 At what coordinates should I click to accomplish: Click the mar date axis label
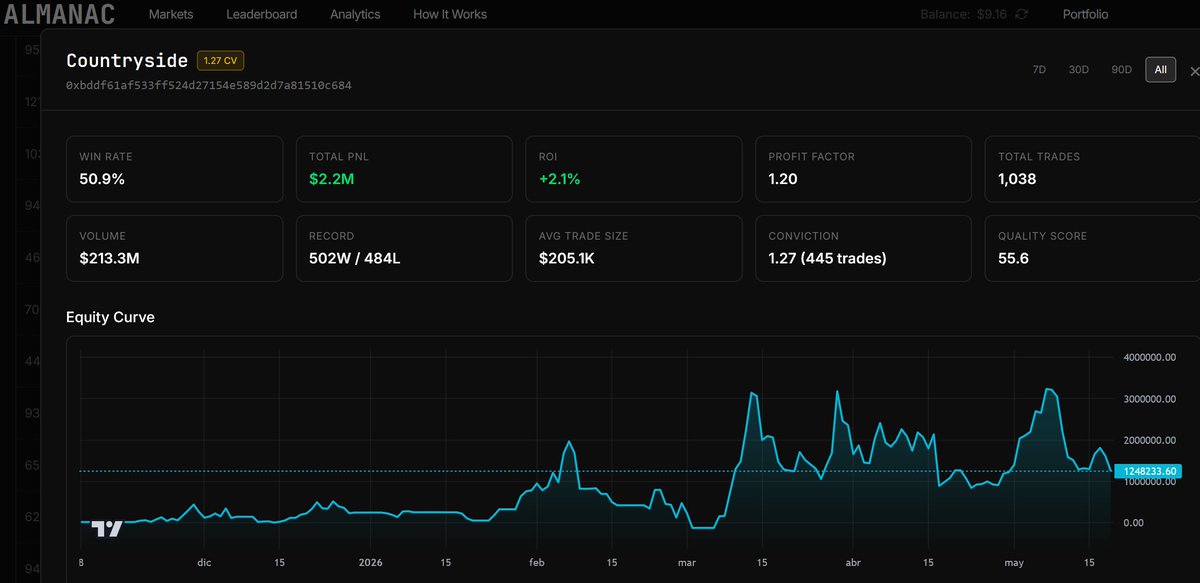(687, 562)
